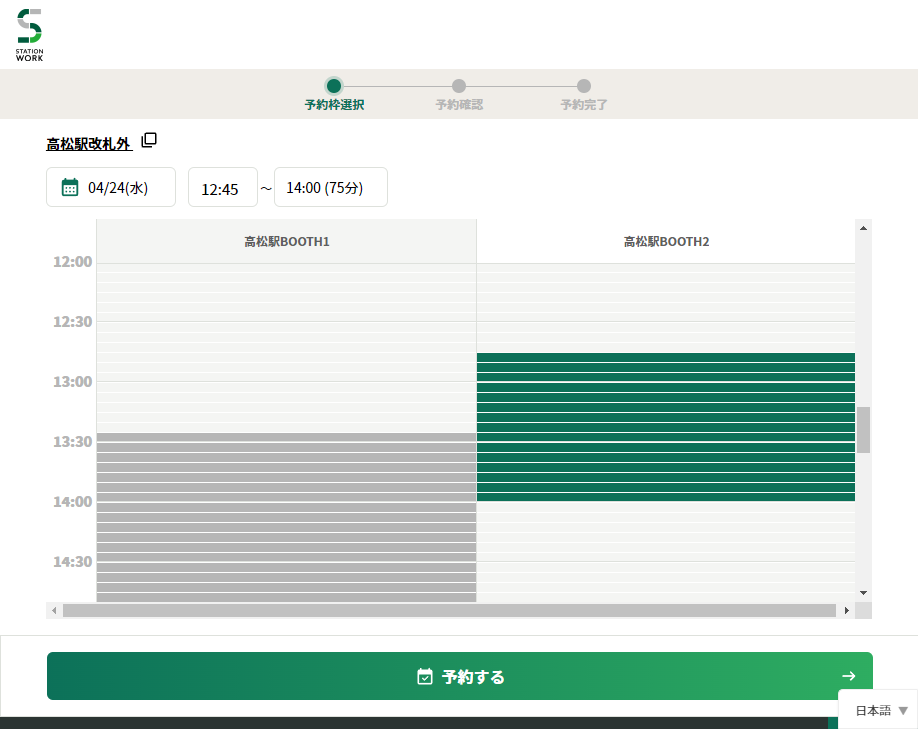Open the 日本語 language dropdown
This screenshot has height=729, width=918.
pos(879,710)
